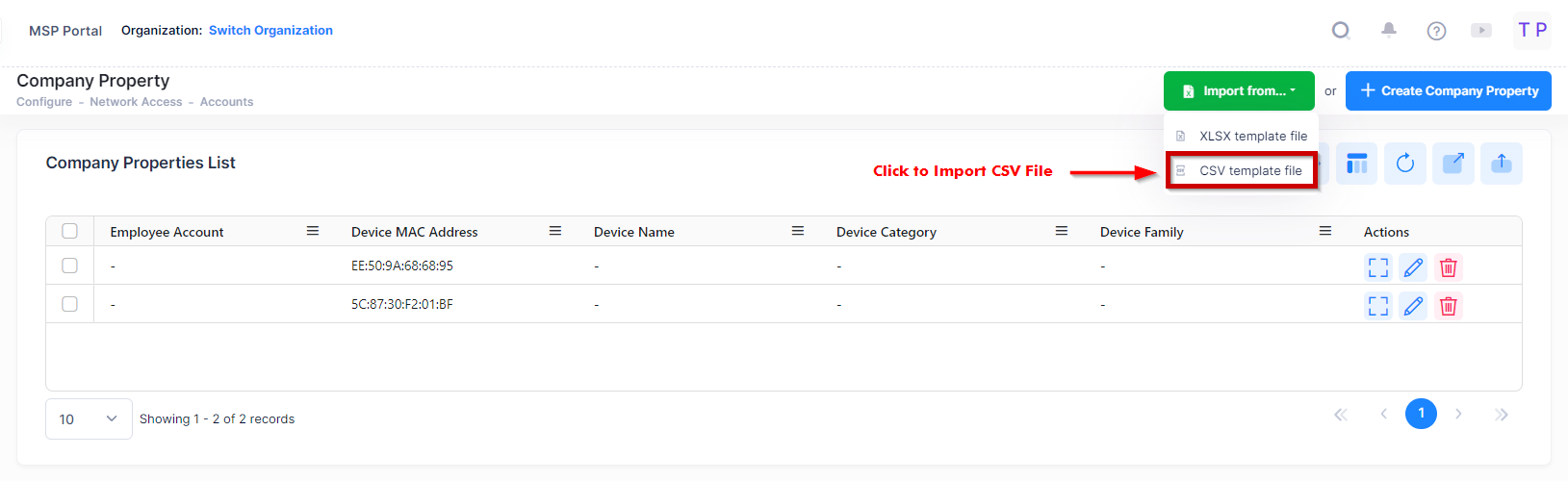Open the Import from... dropdown
Viewport: 1568px width, 481px height.
tap(1238, 91)
